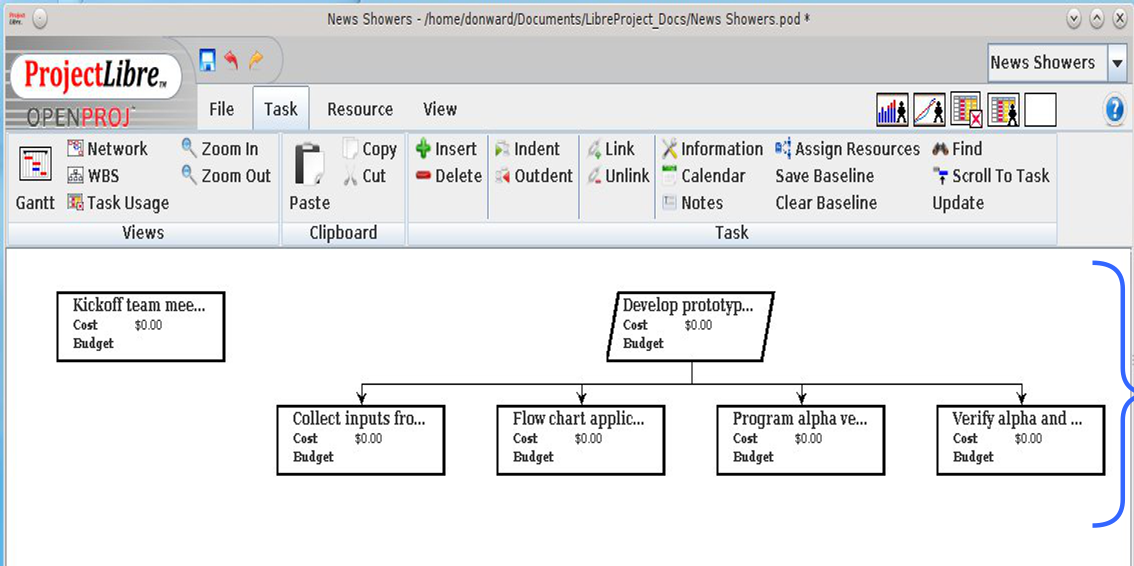The width and height of the screenshot is (1134, 566).
Task: Indent the selected task
Action: point(527,149)
